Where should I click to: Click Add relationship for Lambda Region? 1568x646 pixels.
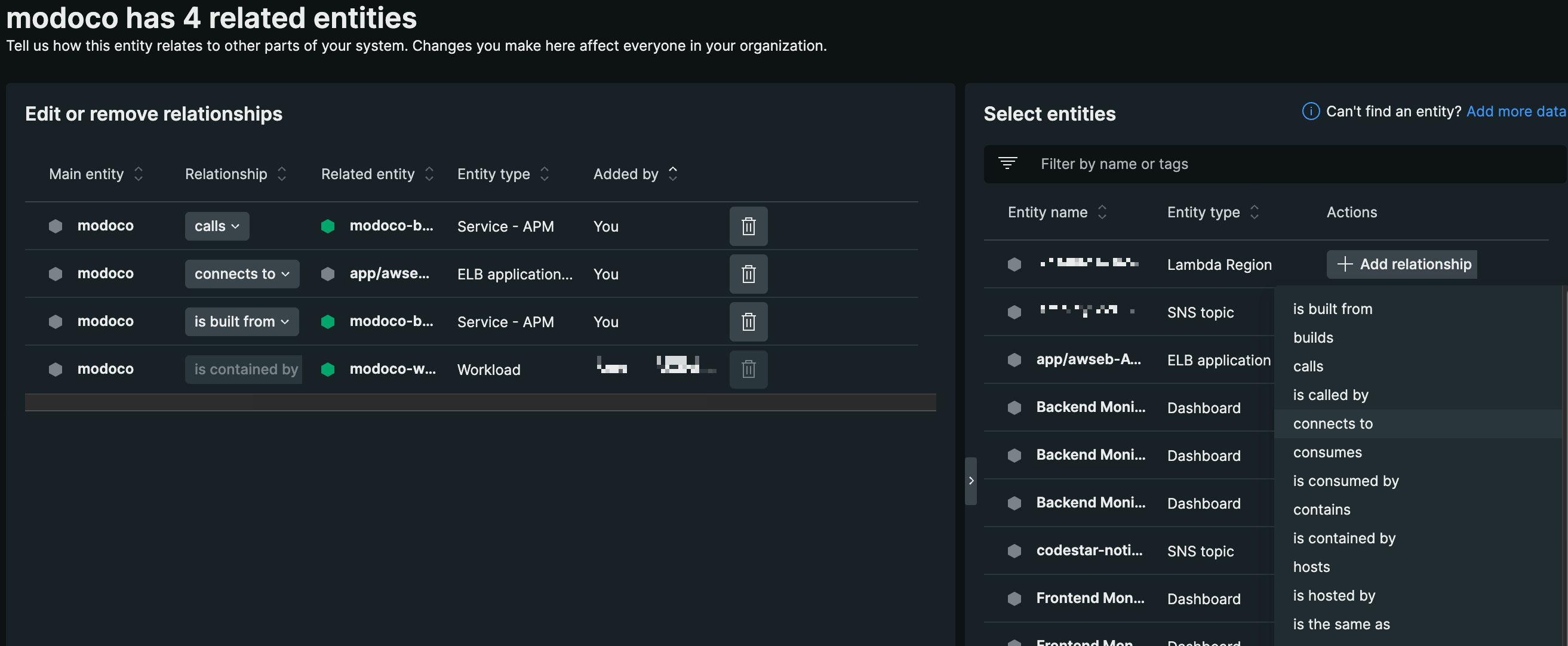[1401, 264]
